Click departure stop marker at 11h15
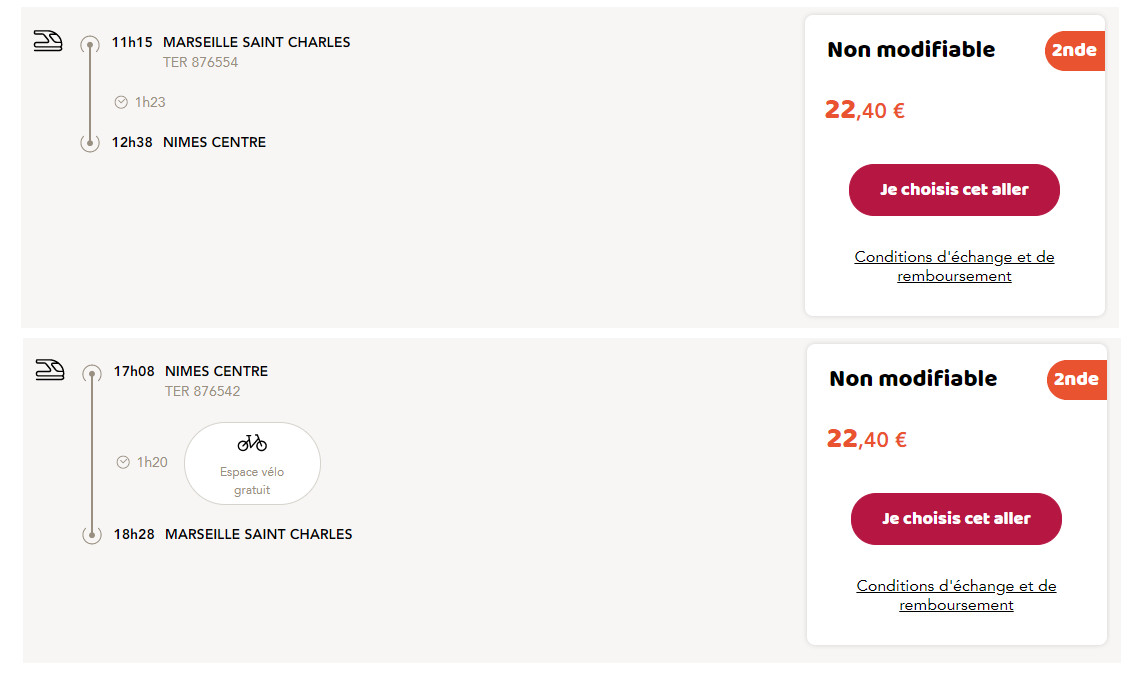Image resolution: width=1129 pixels, height=682 pixels. (x=90, y=45)
